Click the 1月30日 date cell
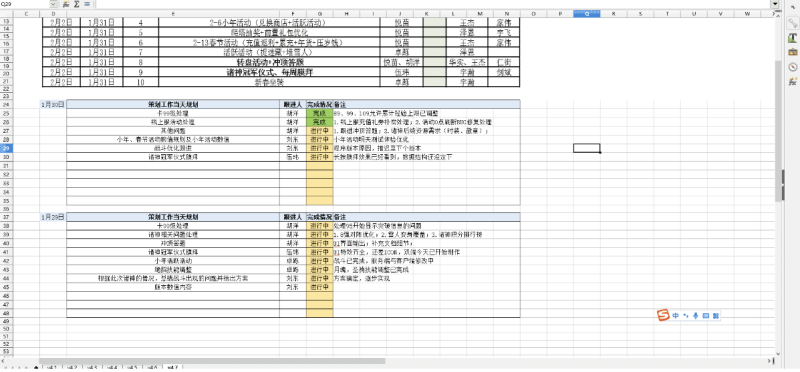 53,104
